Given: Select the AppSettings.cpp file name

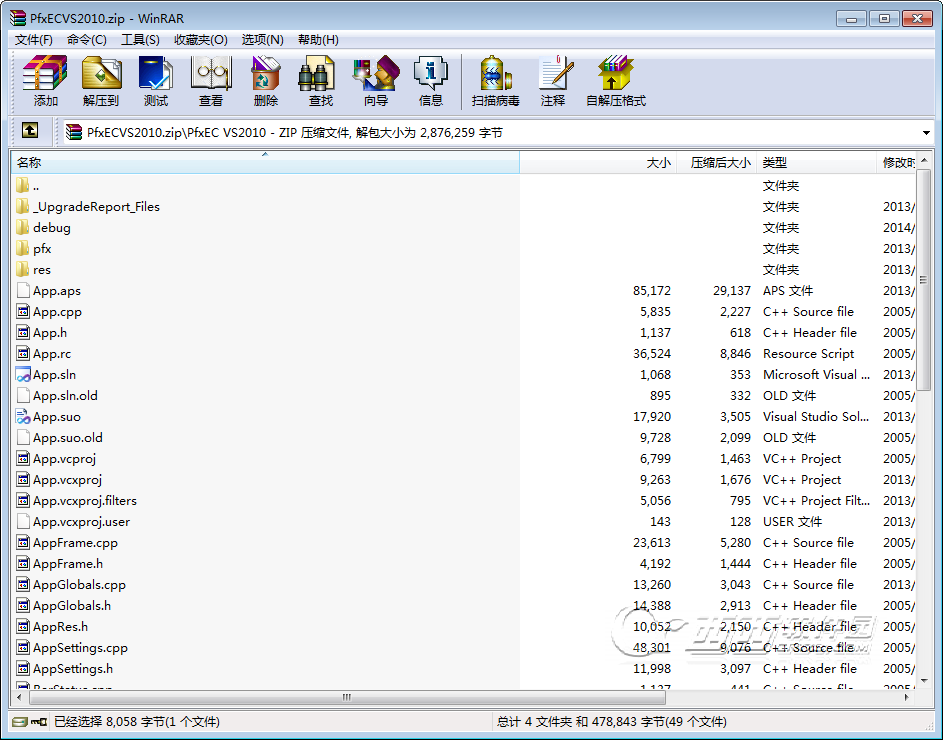Looking at the screenshot, I should (x=81, y=648).
